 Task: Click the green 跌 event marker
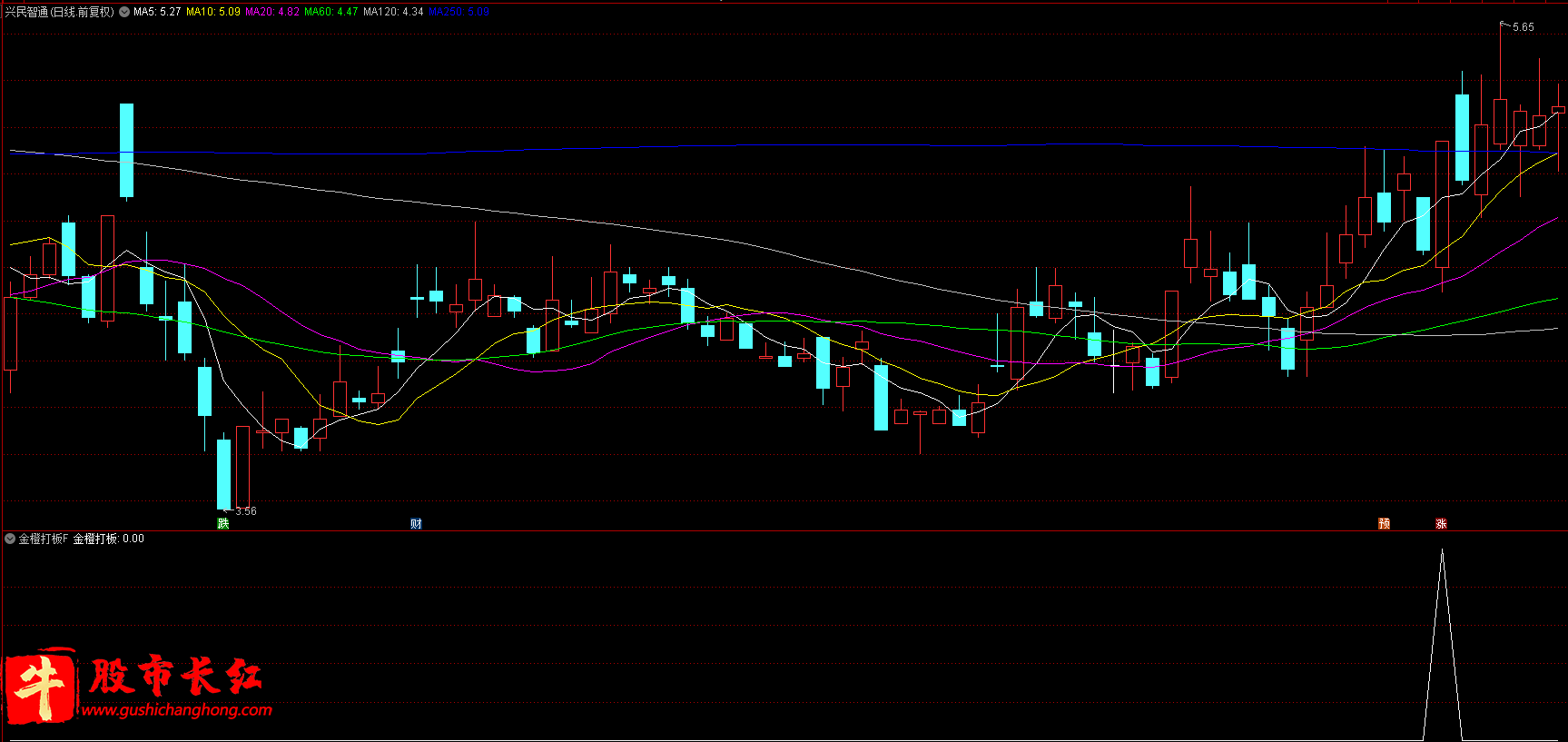click(223, 523)
